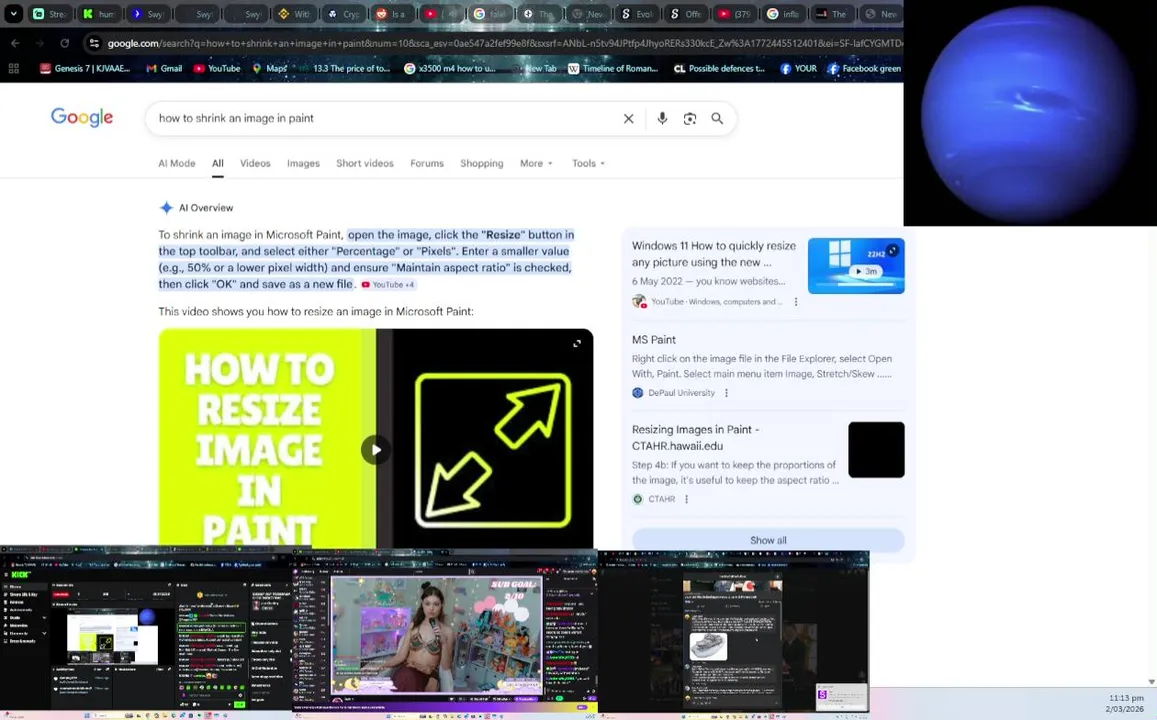Click the Google logo
Screen dimensions: 1157x720
point(82,117)
